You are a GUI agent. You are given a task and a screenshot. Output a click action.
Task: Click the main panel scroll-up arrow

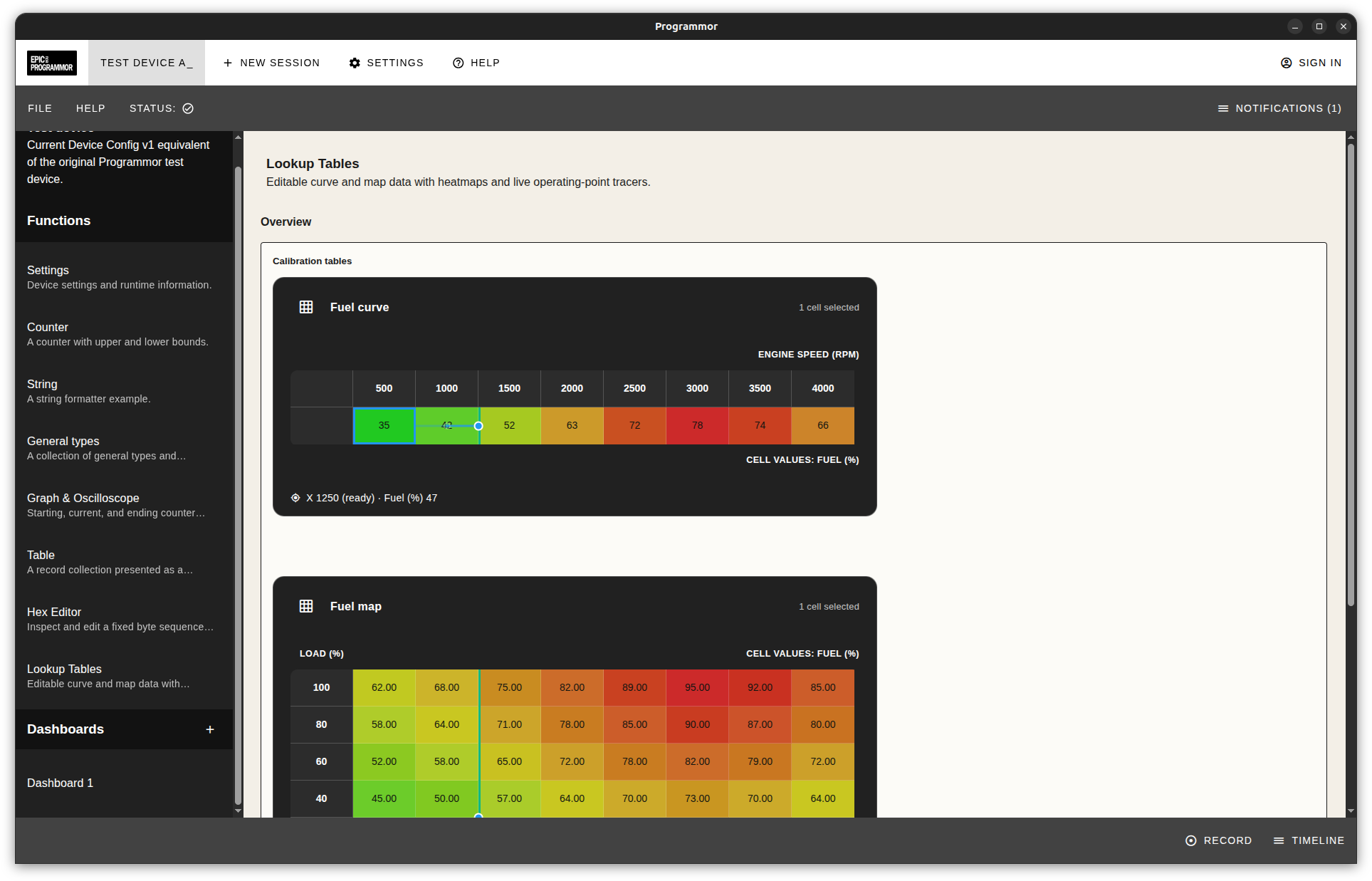point(1351,136)
